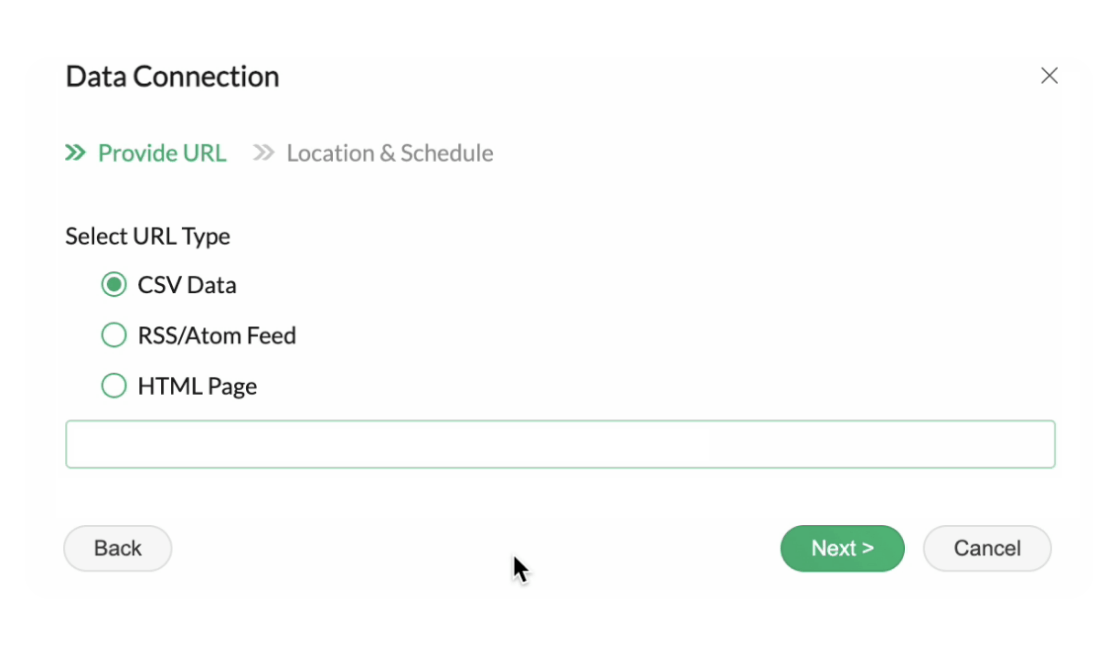Viewport: 1118px width, 654px height.
Task: Click gray double-chevron icon before Location & Schedule
Action: click(x=264, y=153)
